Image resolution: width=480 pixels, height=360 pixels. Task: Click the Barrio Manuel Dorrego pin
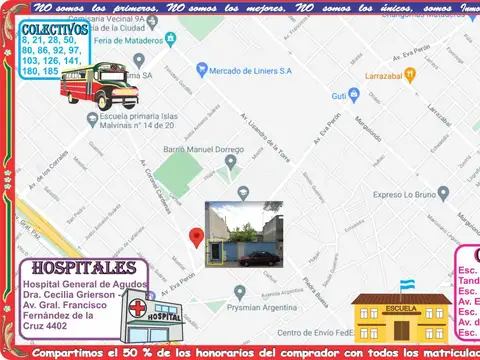tap(230, 163)
